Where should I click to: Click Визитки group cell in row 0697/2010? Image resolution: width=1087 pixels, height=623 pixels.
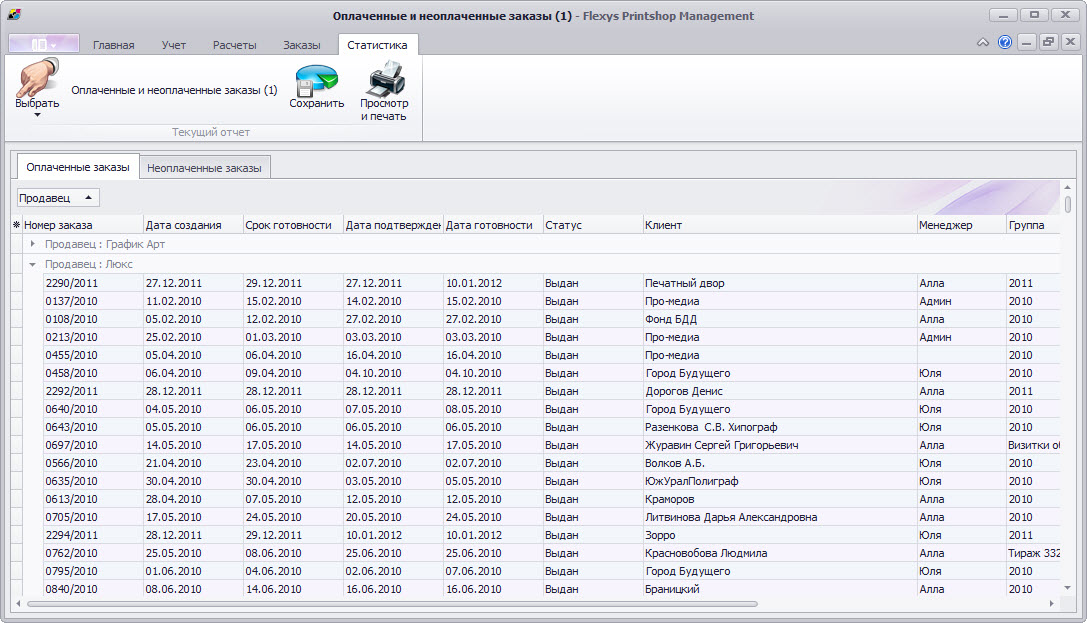click(1034, 445)
